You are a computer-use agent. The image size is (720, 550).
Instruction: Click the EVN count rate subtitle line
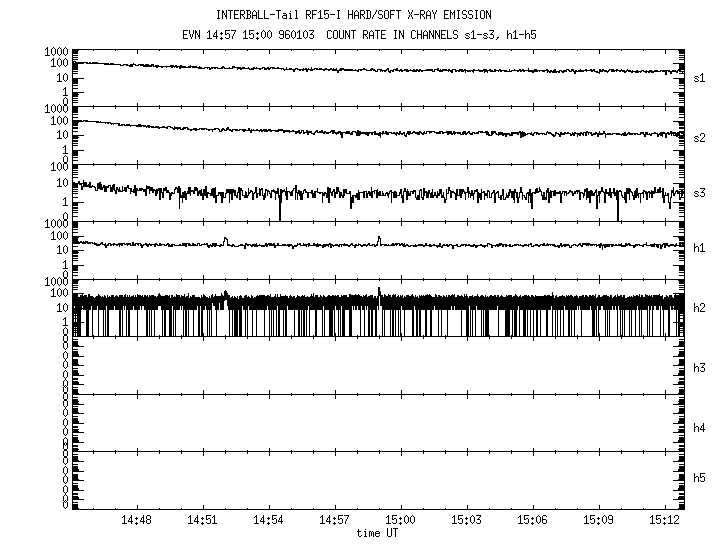point(366,34)
